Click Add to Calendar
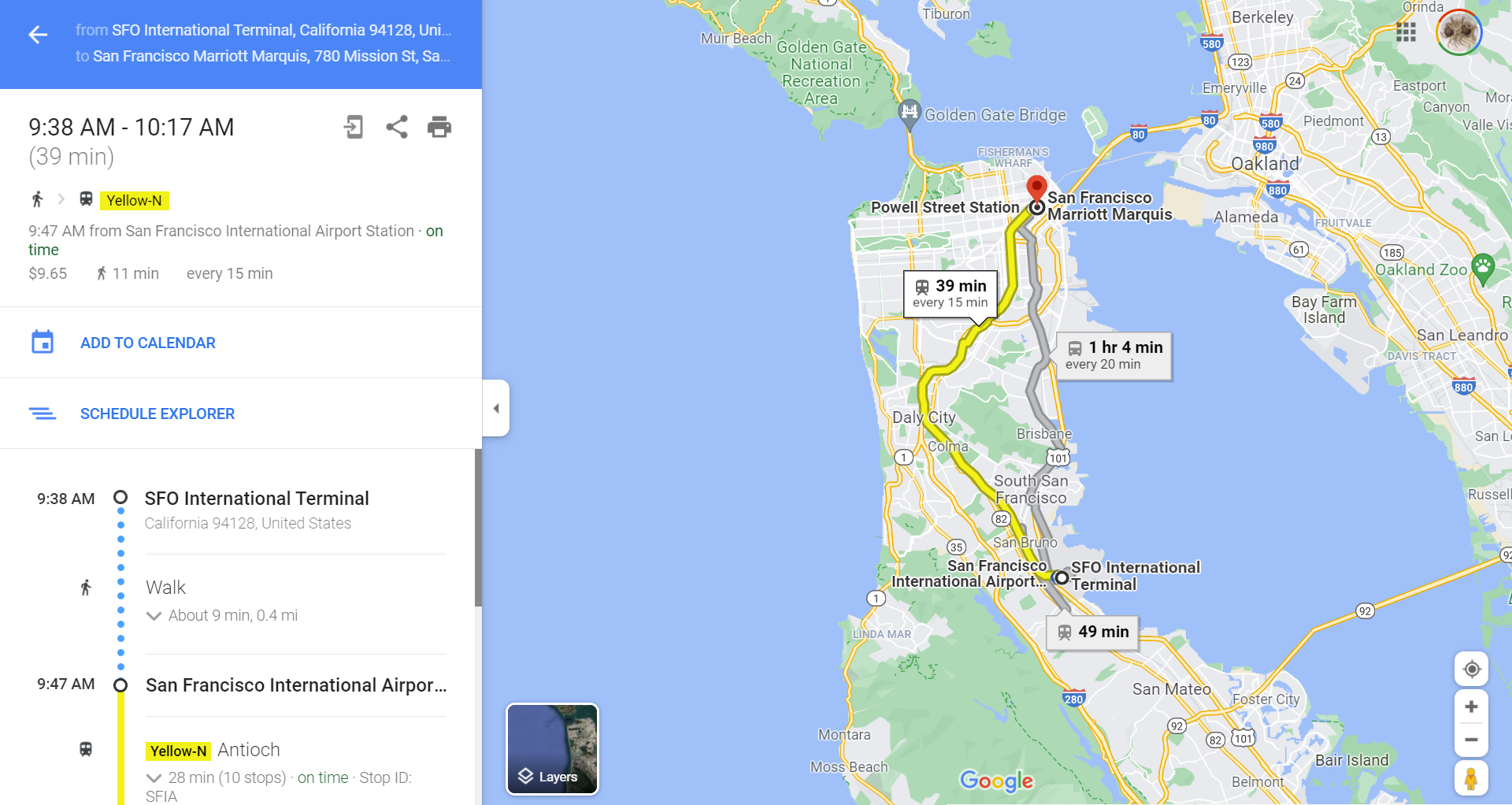The height and width of the screenshot is (805, 1512). click(x=147, y=343)
